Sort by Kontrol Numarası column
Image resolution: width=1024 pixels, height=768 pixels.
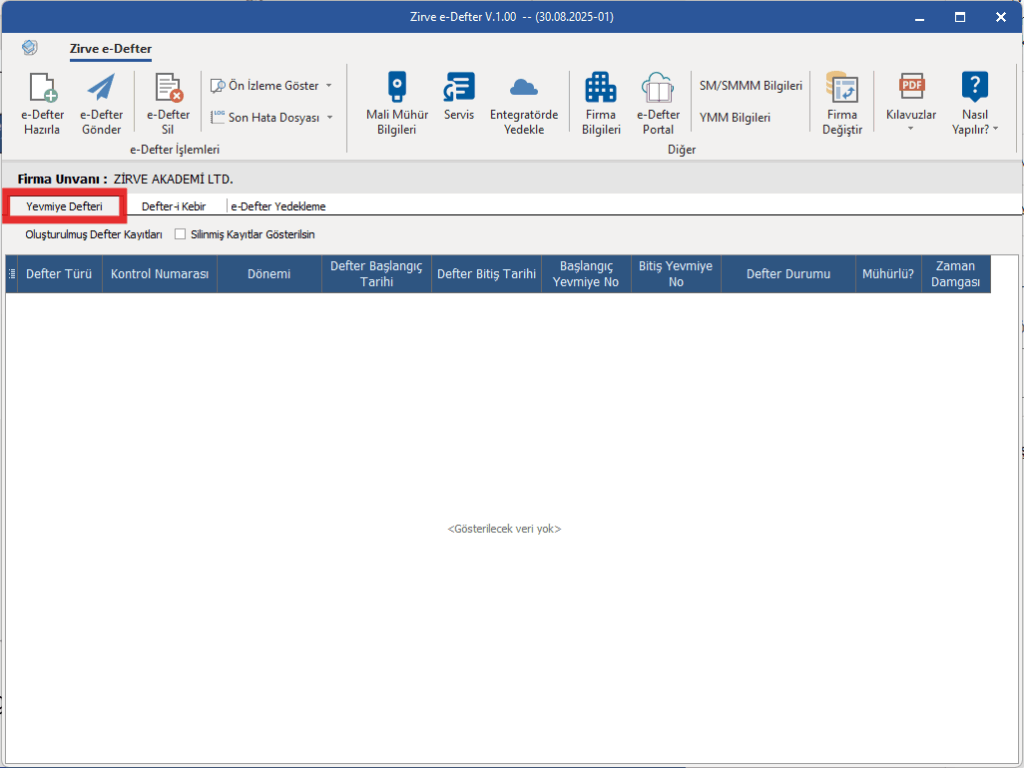point(159,274)
